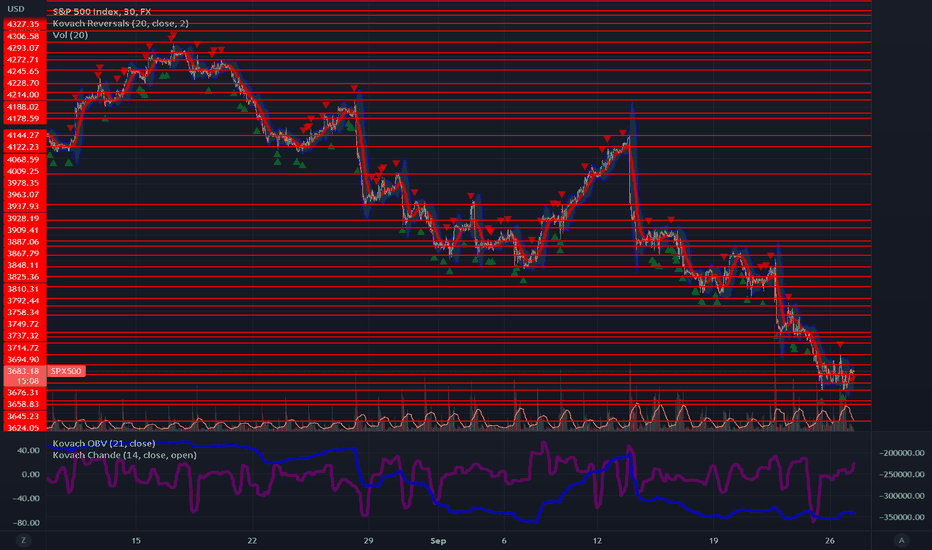932x550 pixels.
Task: Click the 3937.93 price level label
Action: (23, 206)
